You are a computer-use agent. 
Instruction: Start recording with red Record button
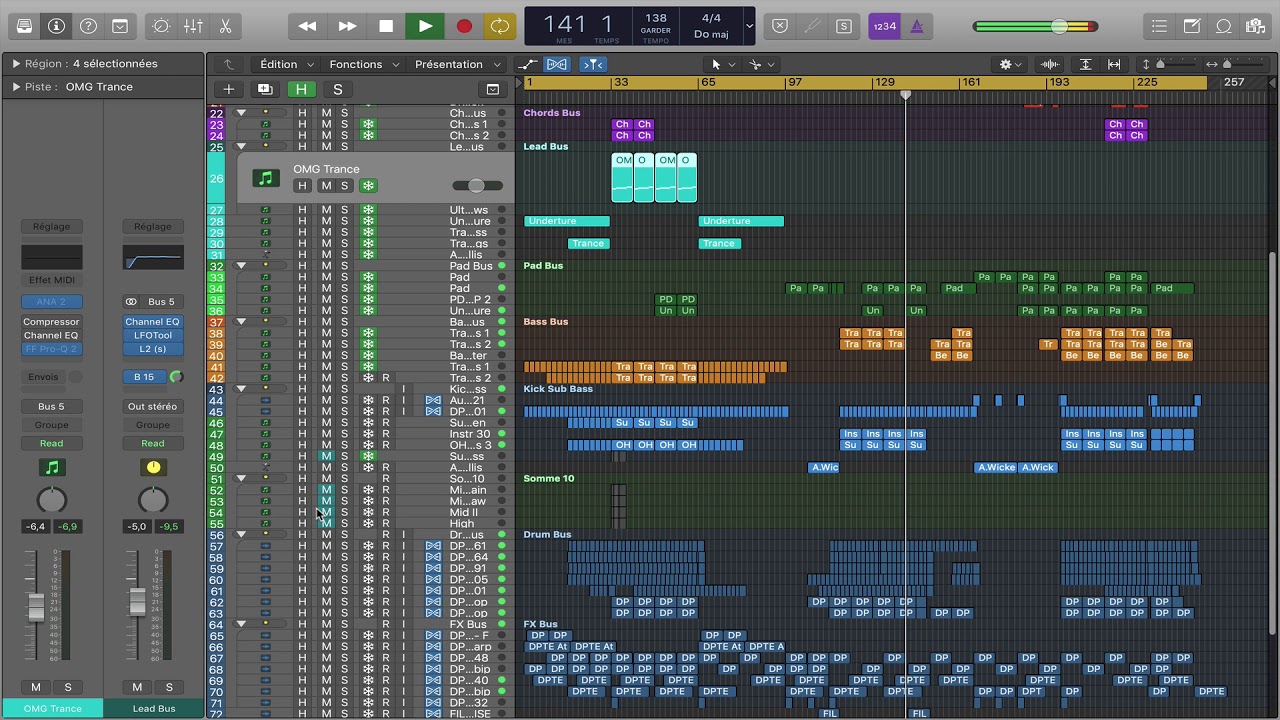pyautogui.click(x=464, y=26)
